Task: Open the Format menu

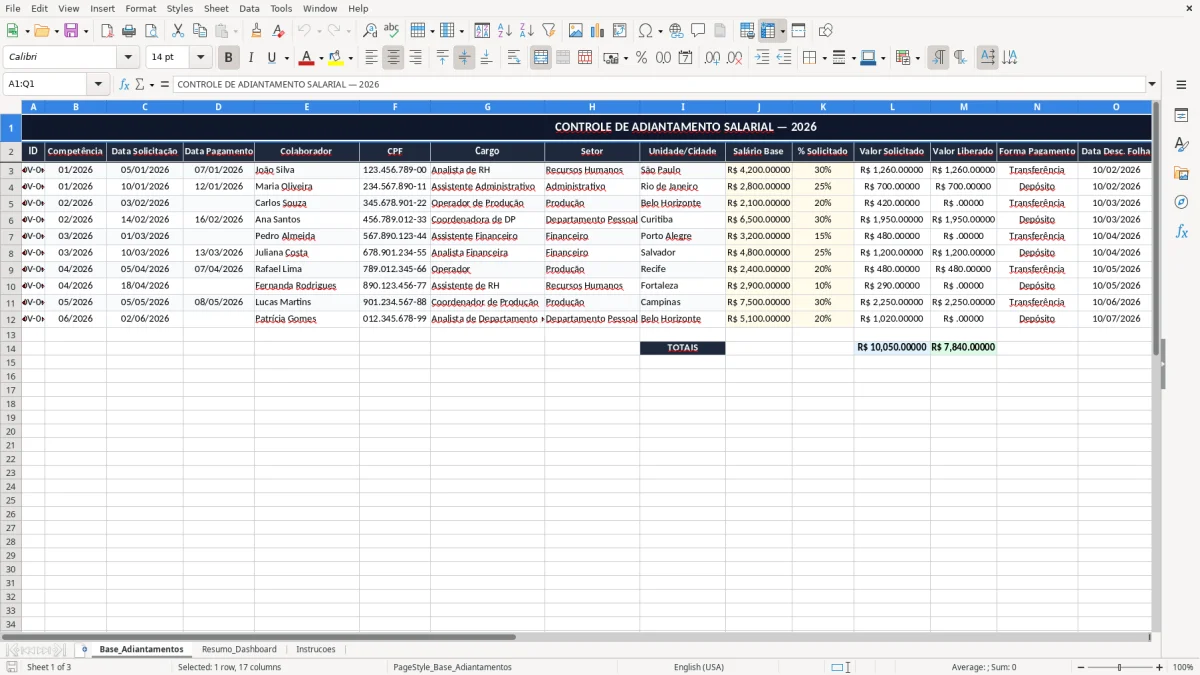Action: (140, 8)
